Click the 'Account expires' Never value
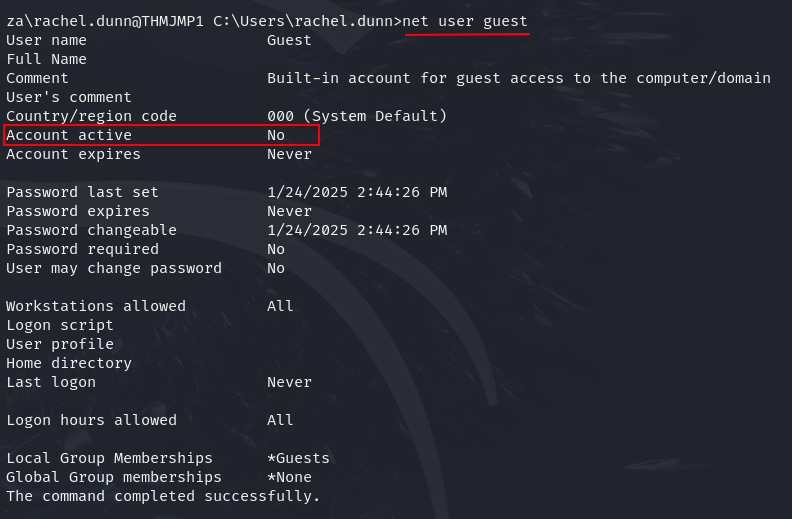 click(289, 154)
